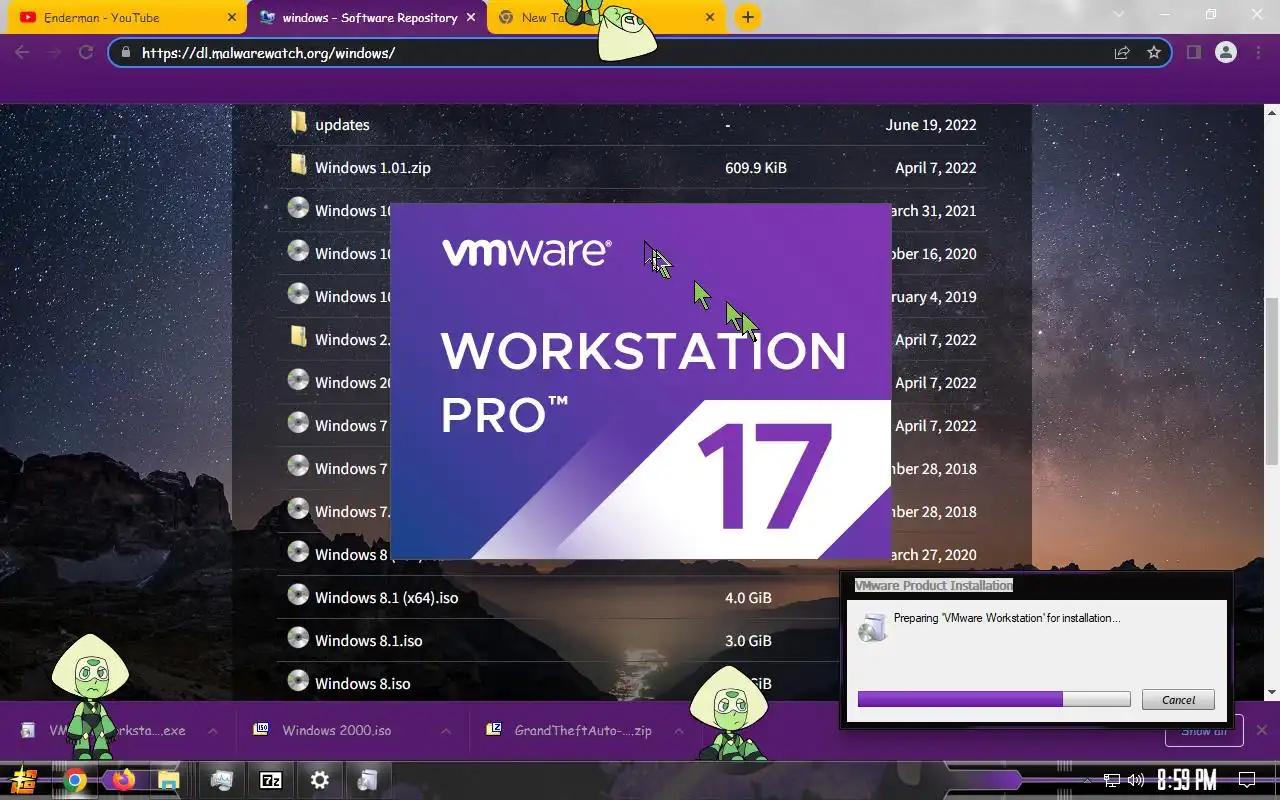1280x800 pixels.
Task: Click the VMware Workstation Pro 17 splash screen
Action: click(x=640, y=380)
